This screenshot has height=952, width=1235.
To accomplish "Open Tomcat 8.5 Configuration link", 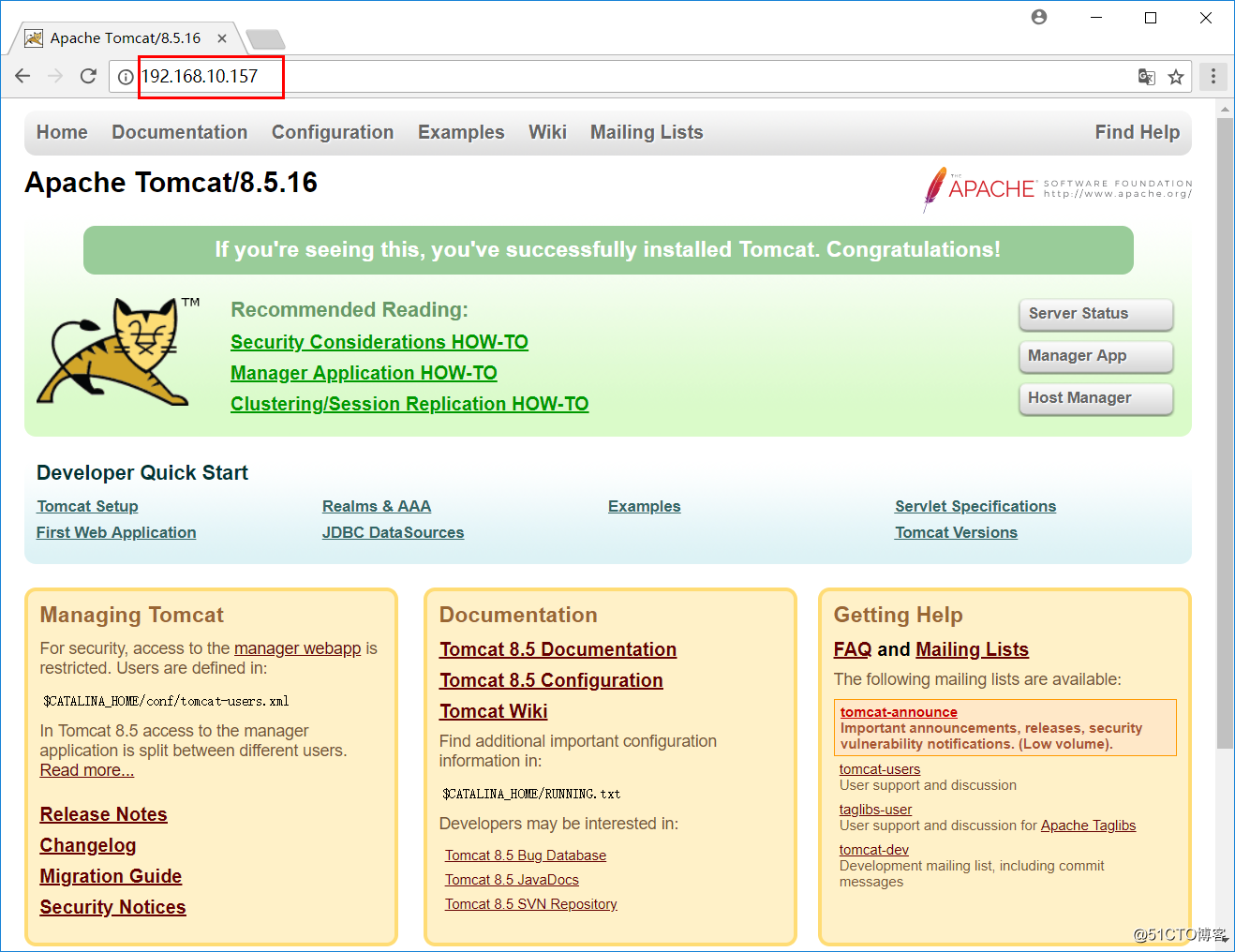I will tap(551, 680).
